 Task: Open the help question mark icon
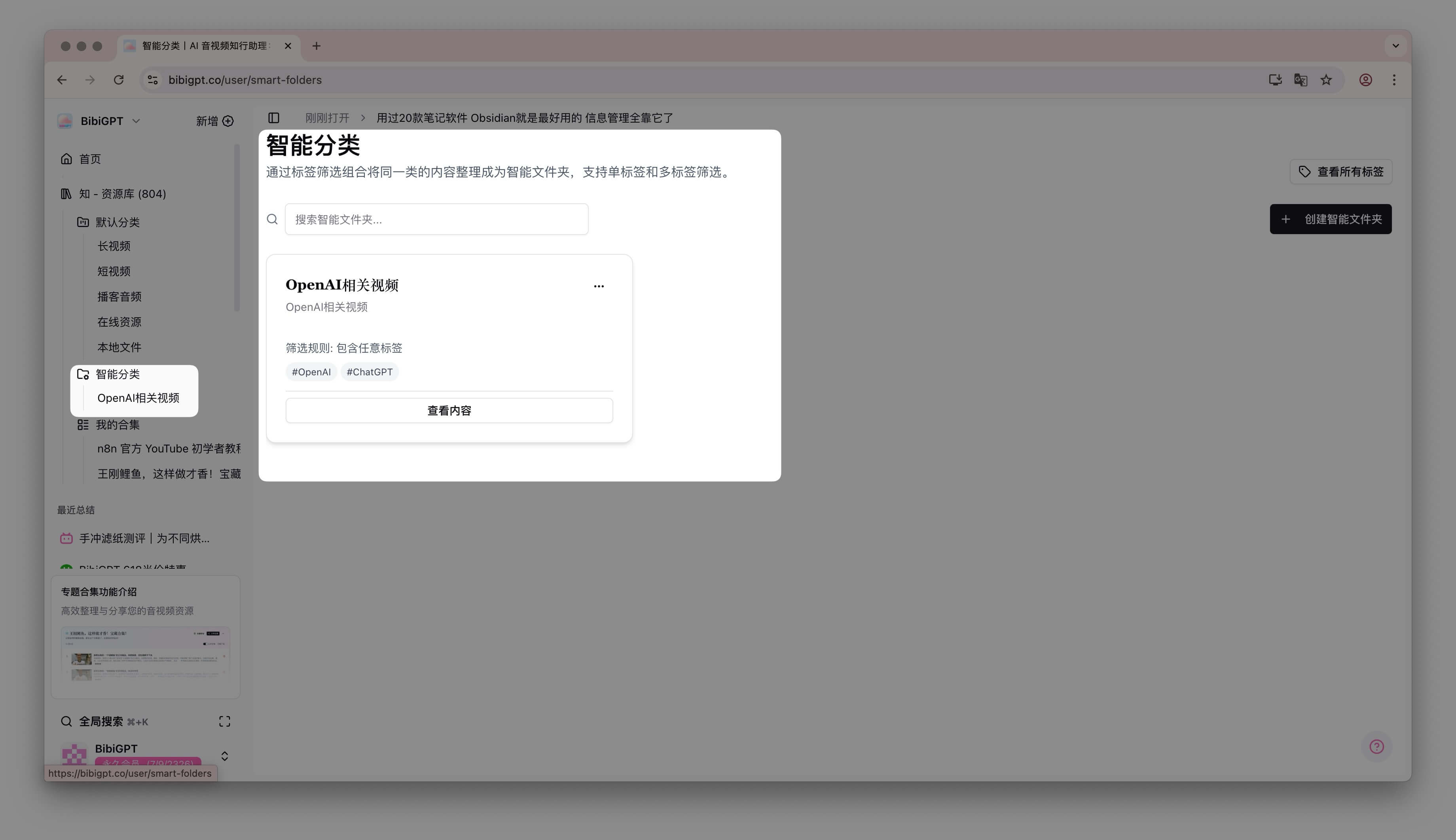(x=1376, y=747)
